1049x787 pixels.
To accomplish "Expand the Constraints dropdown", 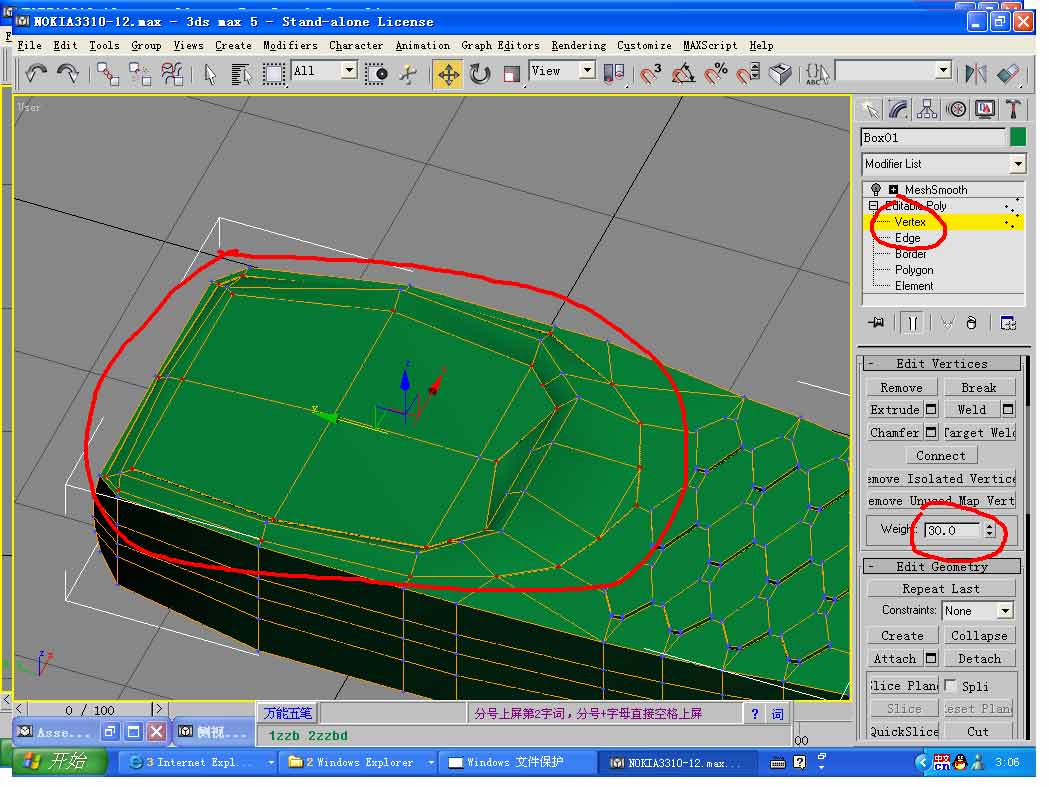I will [1004, 610].
